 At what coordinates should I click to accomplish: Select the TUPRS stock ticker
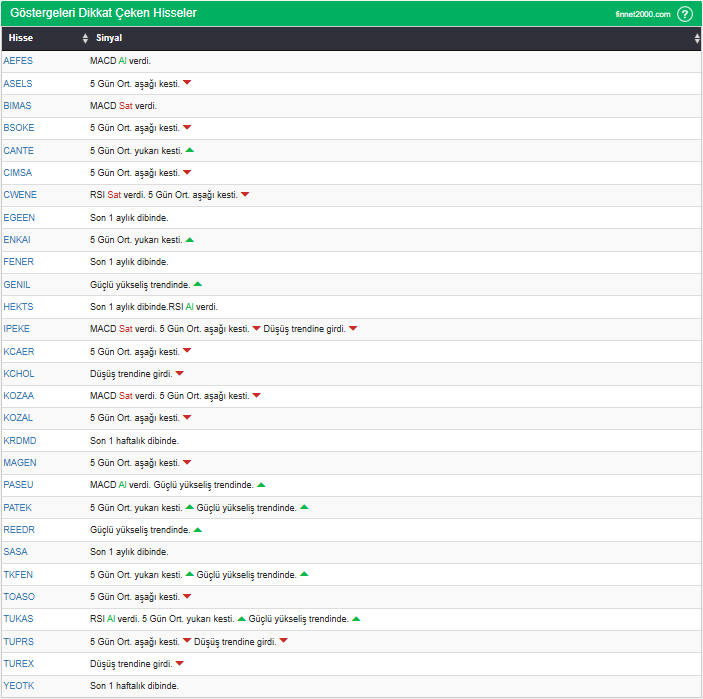click(x=18, y=641)
